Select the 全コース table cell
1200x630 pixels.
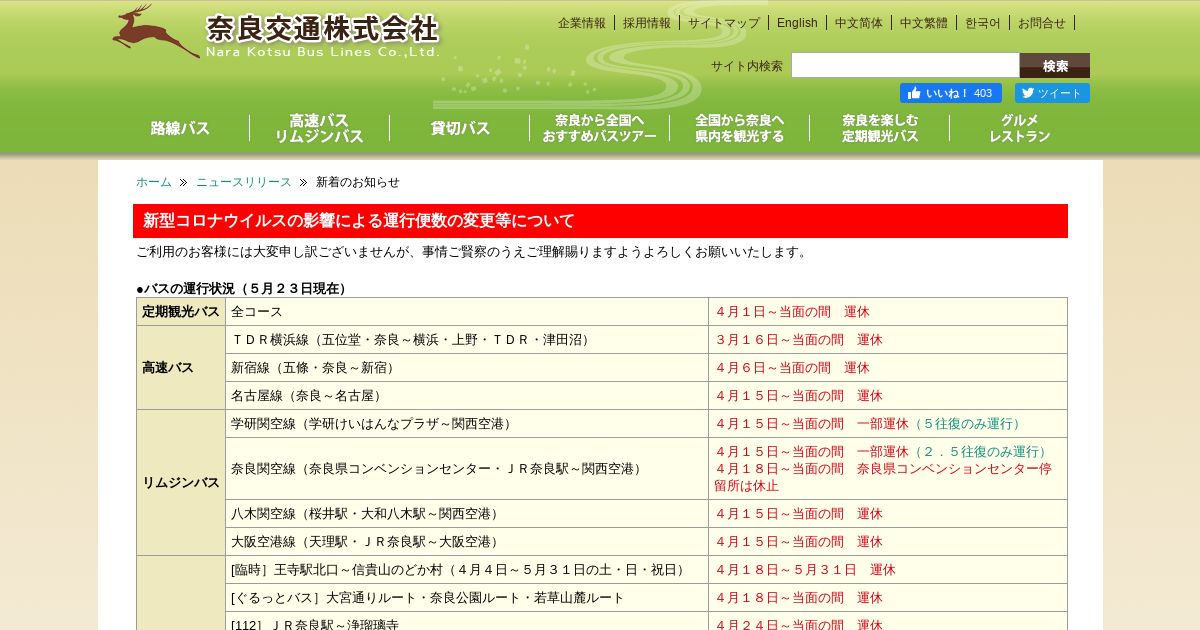pos(467,312)
